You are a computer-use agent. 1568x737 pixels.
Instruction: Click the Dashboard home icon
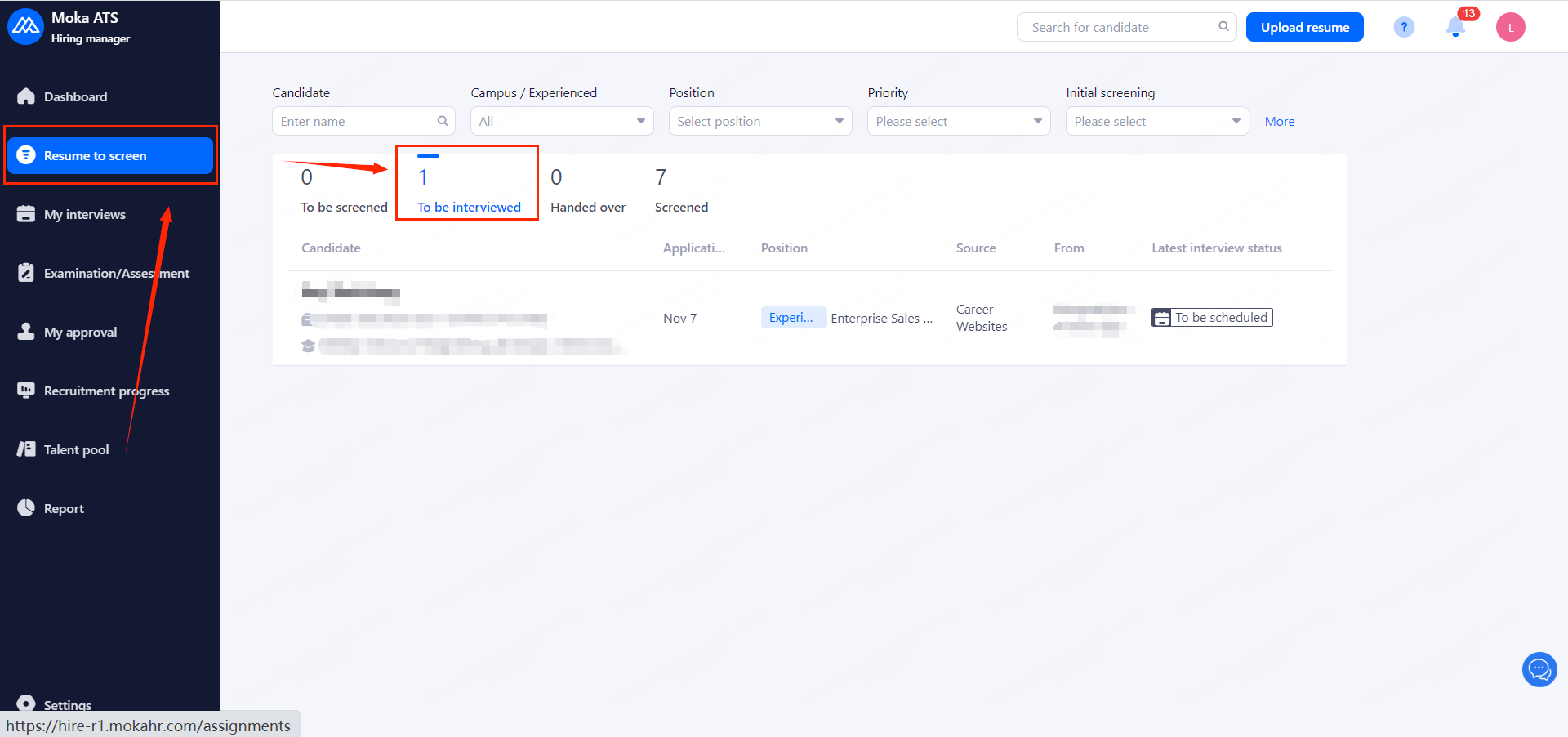click(26, 96)
